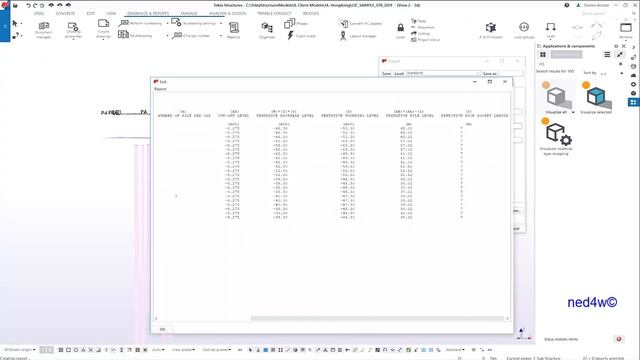Open the Reports tool
640x360 pixels.
pyautogui.click(x=233, y=30)
